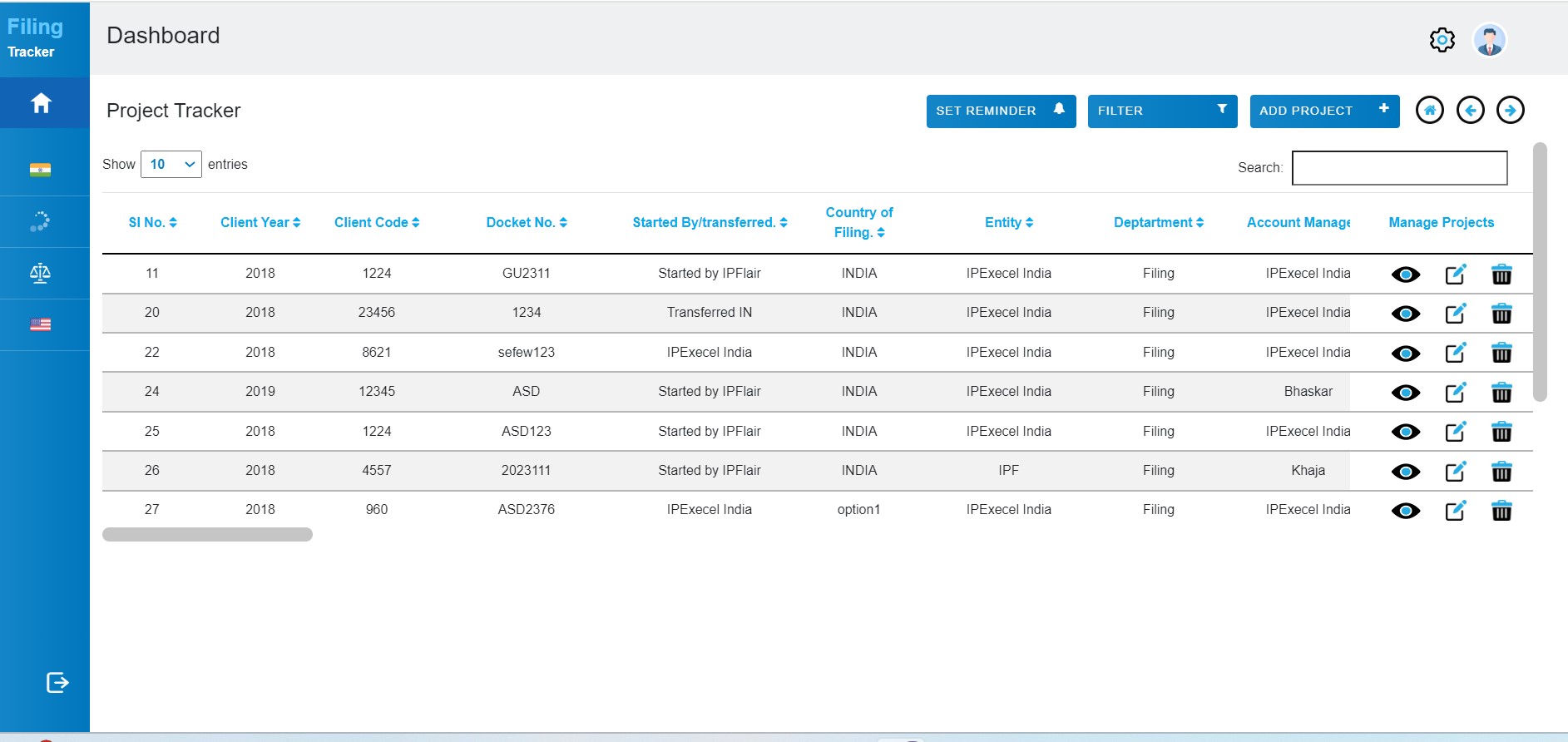This screenshot has width=1568, height=742.
Task: Click the horizontal table scrollbar
Action: coord(207,534)
